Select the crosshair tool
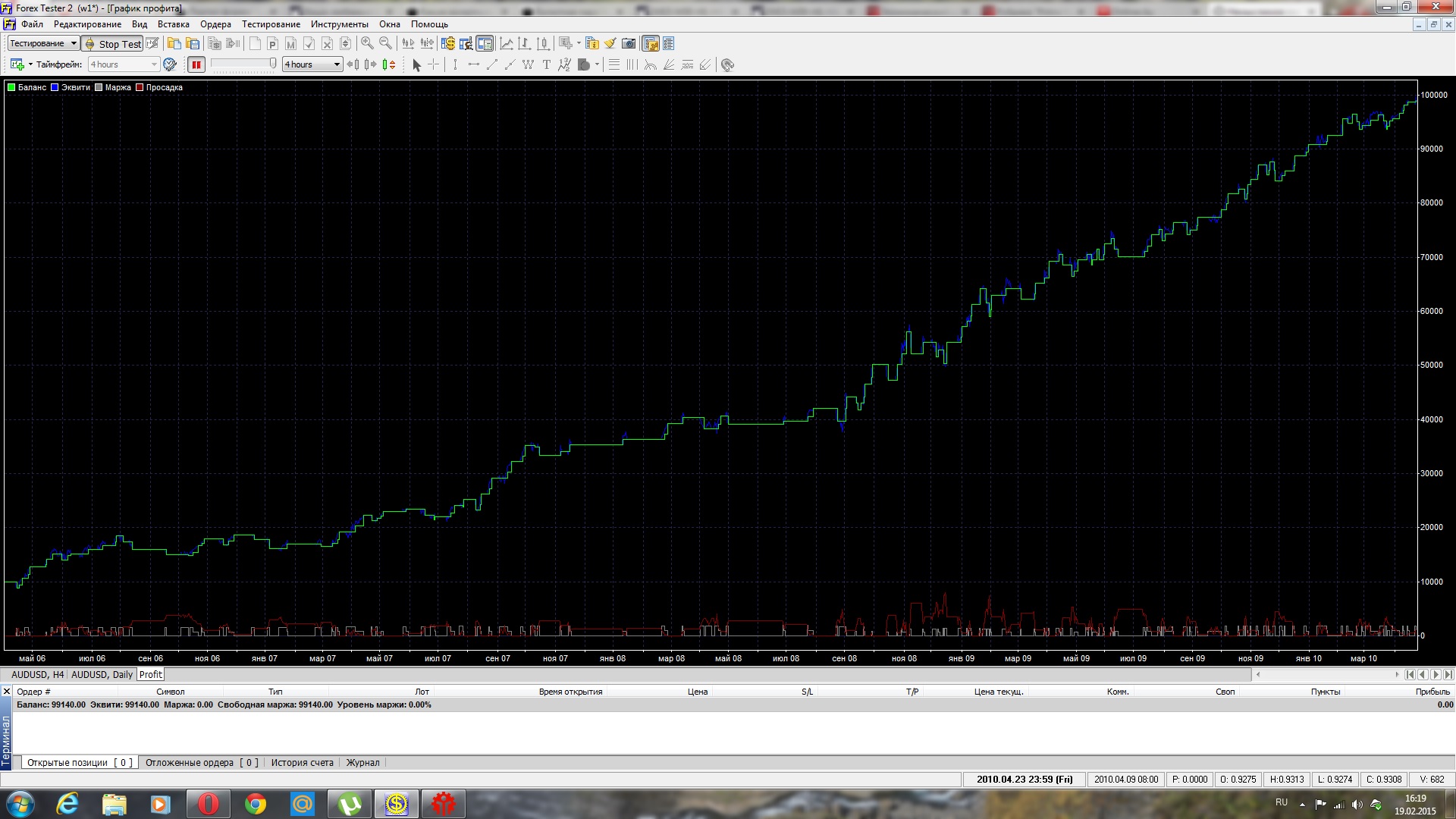Image resolution: width=1456 pixels, height=819 pixels. click(434, 64)
